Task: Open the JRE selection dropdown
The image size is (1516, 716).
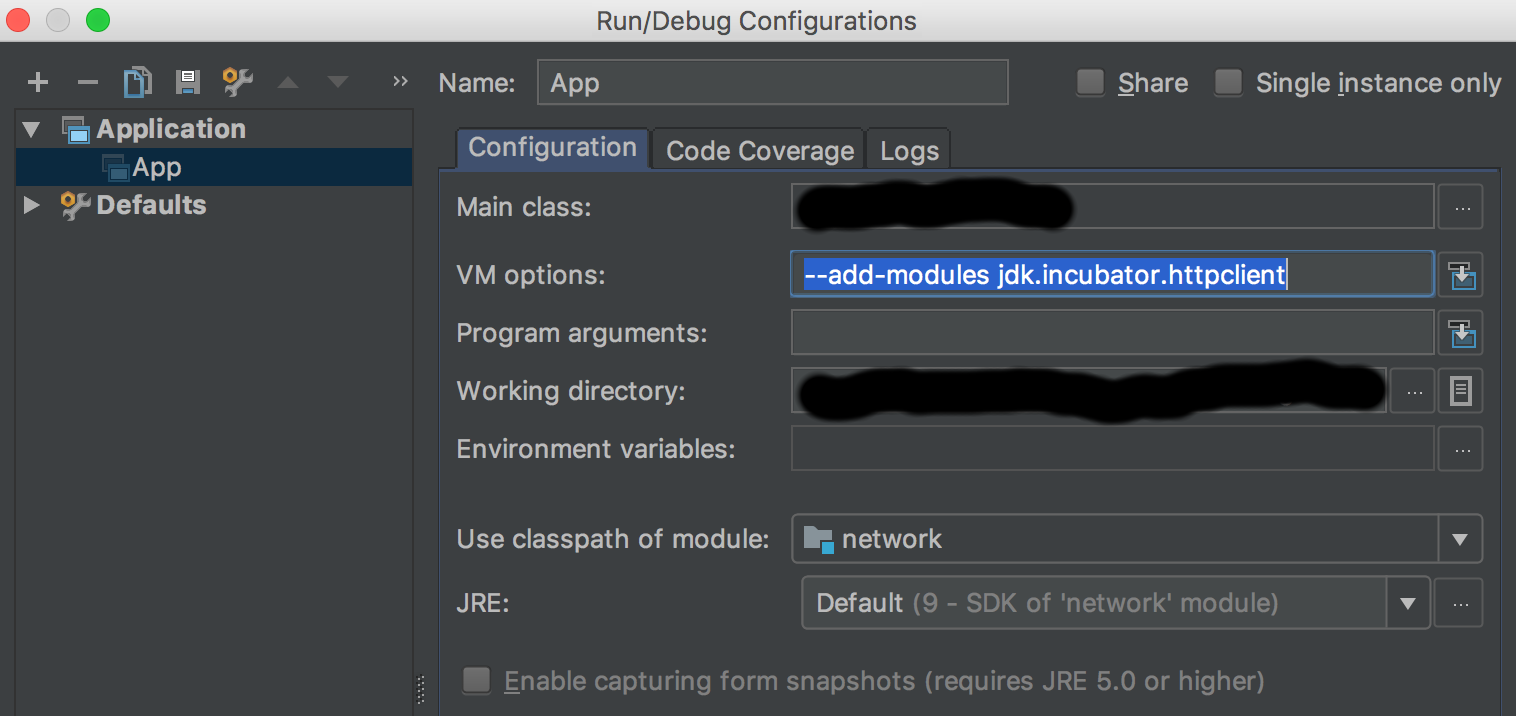Action: [1408, 603]
